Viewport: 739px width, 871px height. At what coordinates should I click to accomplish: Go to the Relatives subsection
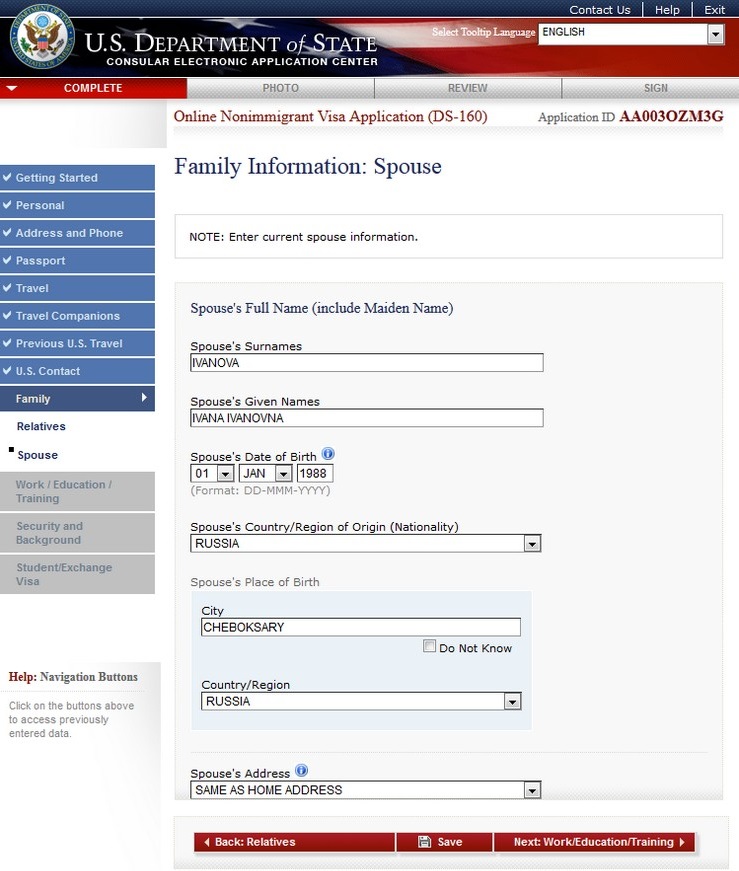41,426
